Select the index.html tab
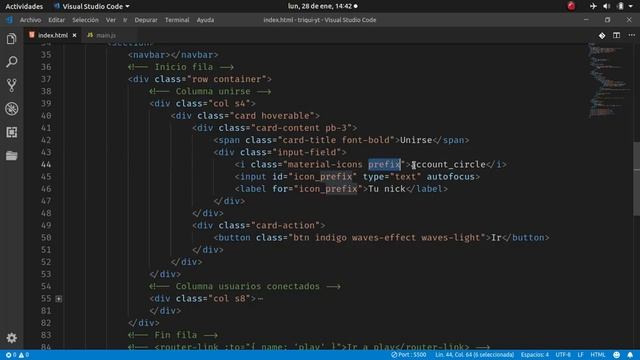The width and height of the screenshot is (640, 360). point(53,36)
